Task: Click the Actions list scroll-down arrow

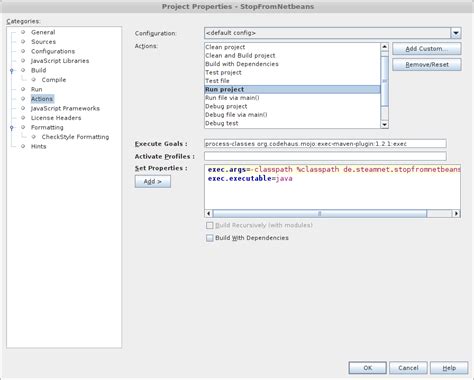Action: coord(384,124)
